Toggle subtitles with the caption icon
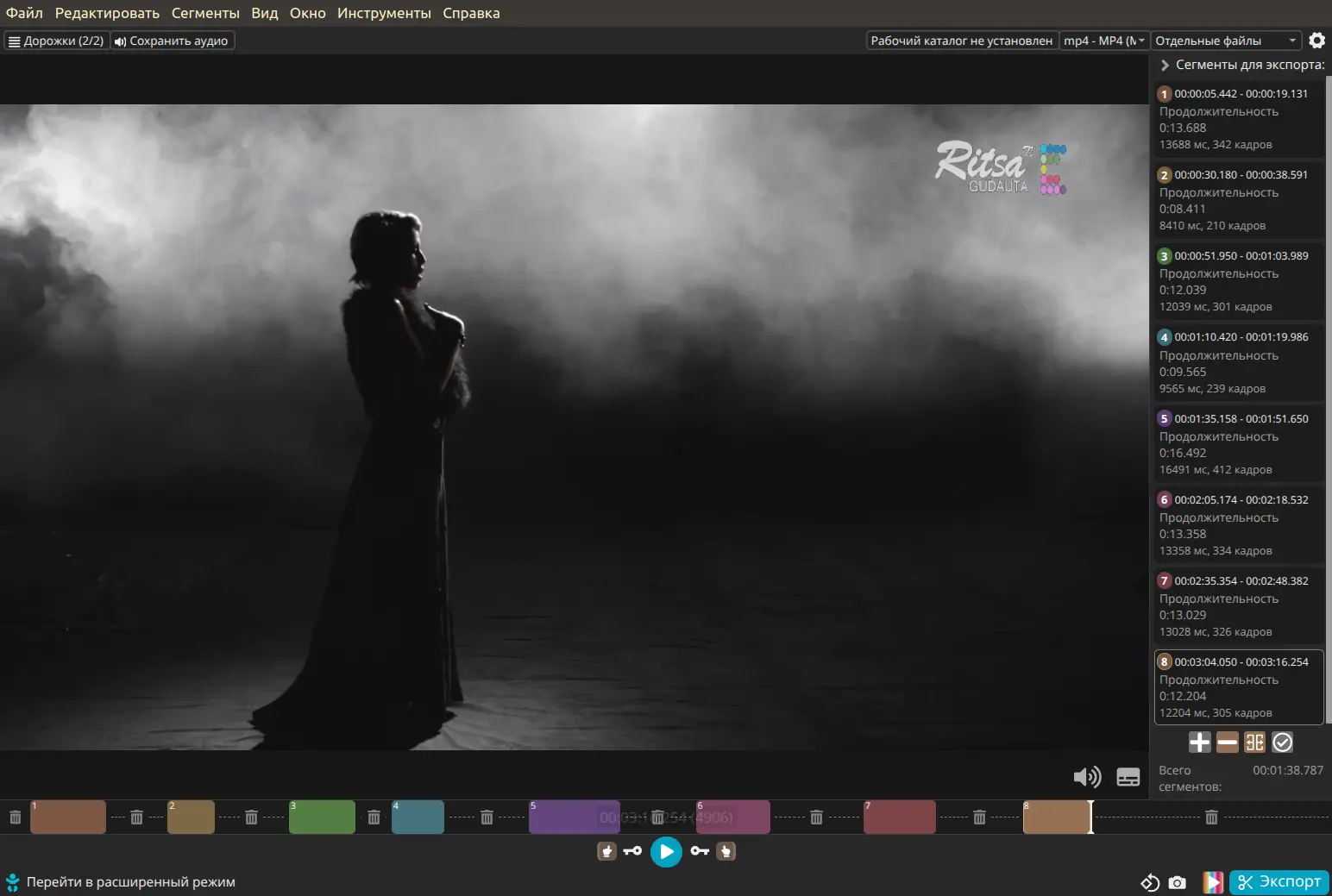The height and width of the screenshot is (896, 1332). click(x=1128, y=777)
